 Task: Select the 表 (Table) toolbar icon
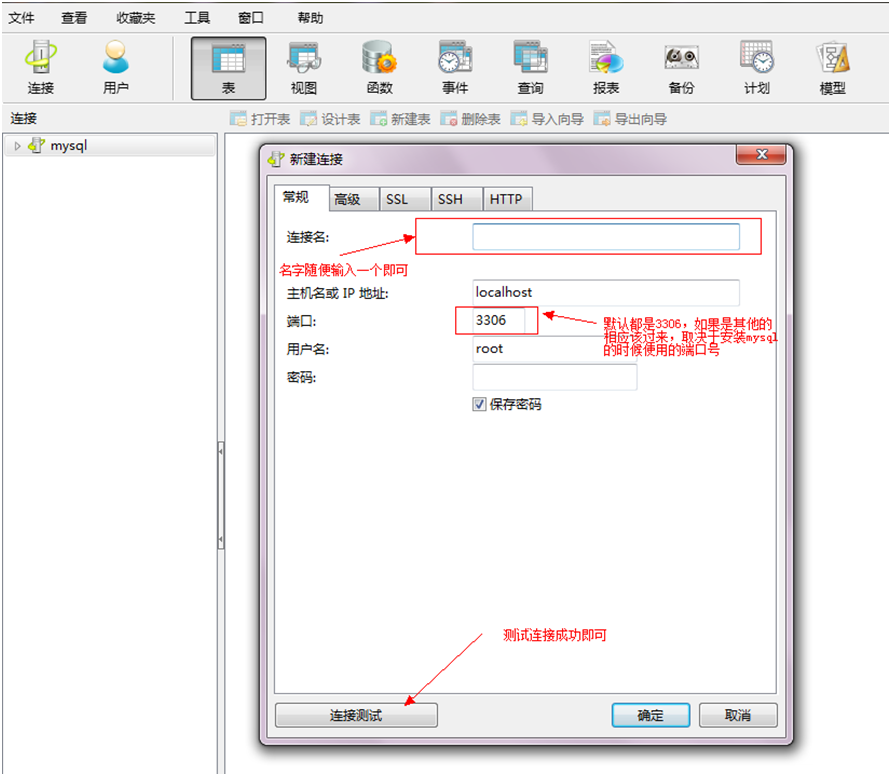(x=228, y=68)
